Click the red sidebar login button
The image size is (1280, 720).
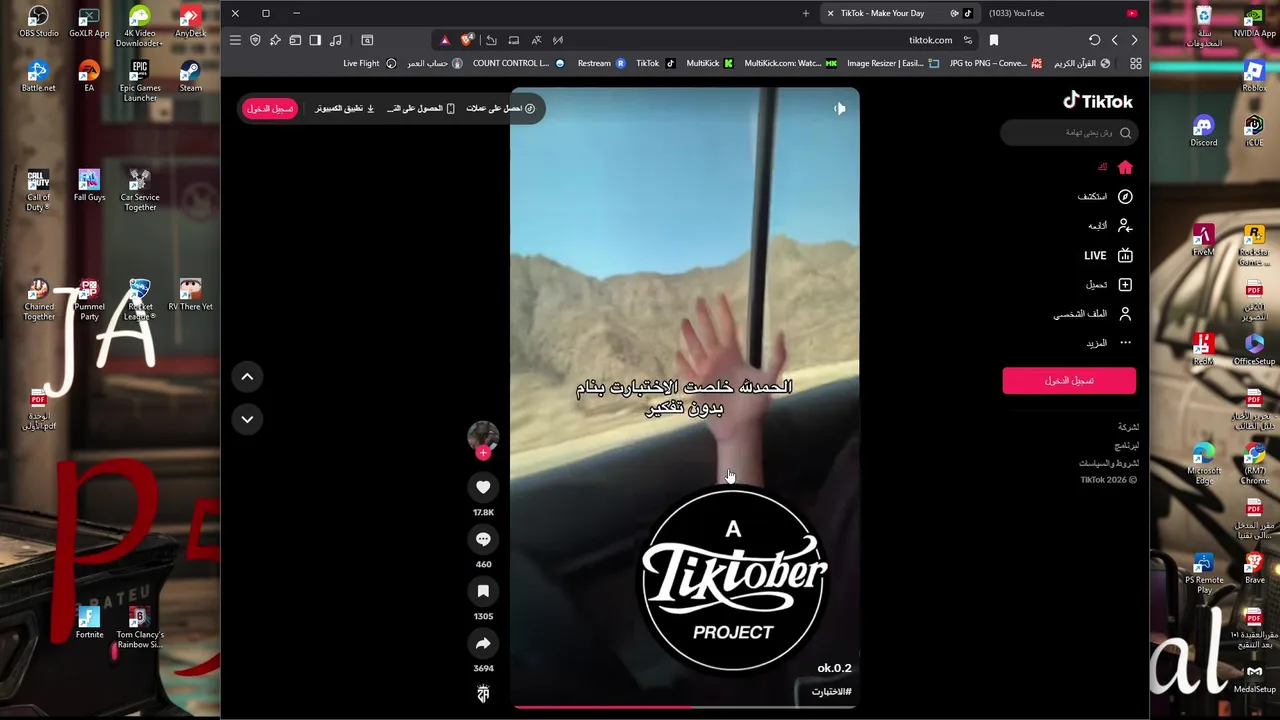click(1069, 380)
